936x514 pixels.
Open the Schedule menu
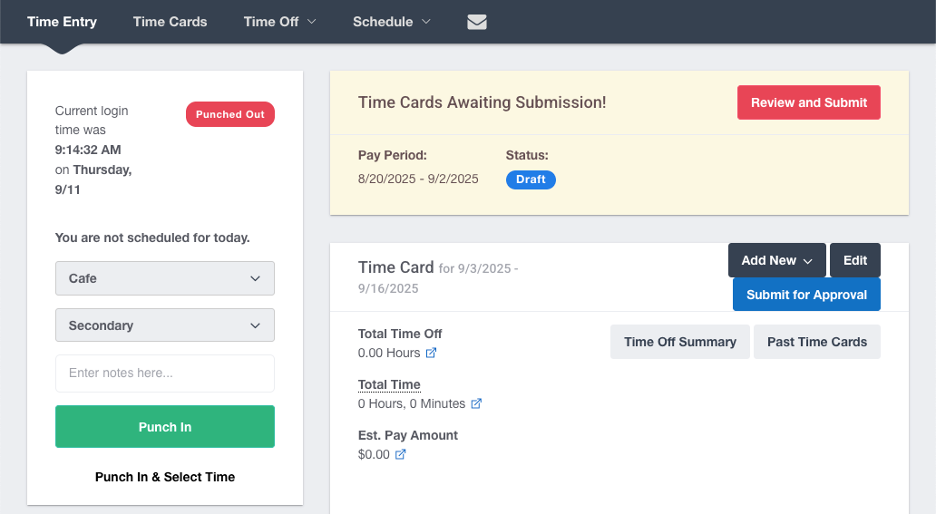(x=391, y=21)
